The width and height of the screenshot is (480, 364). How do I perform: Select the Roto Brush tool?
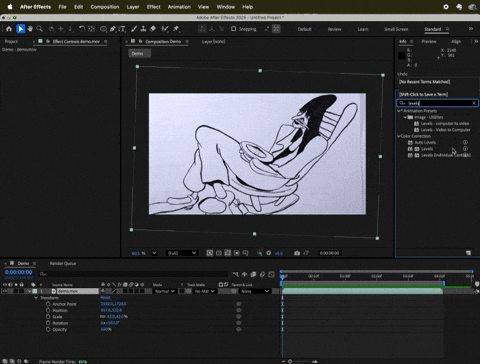[165, 29]
